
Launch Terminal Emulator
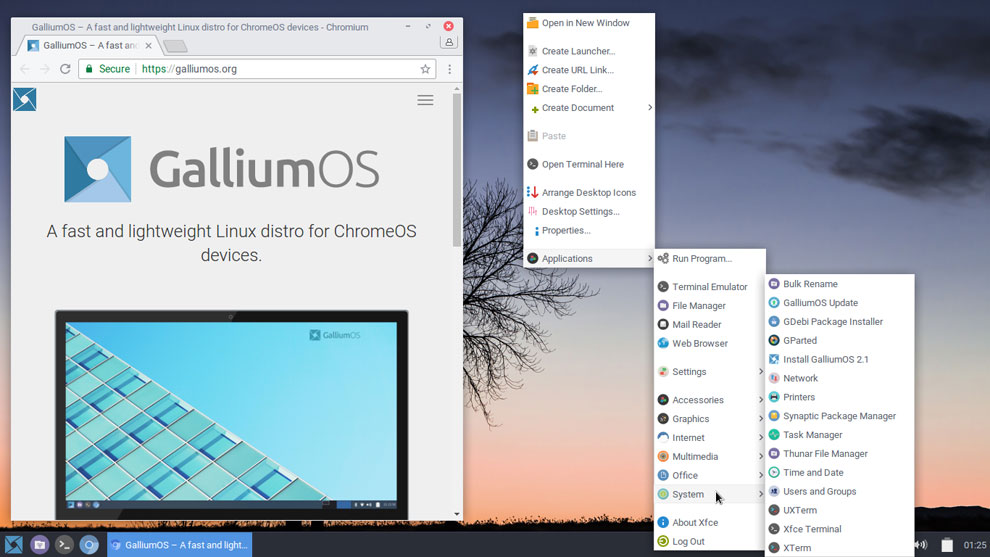pos(710,287)
